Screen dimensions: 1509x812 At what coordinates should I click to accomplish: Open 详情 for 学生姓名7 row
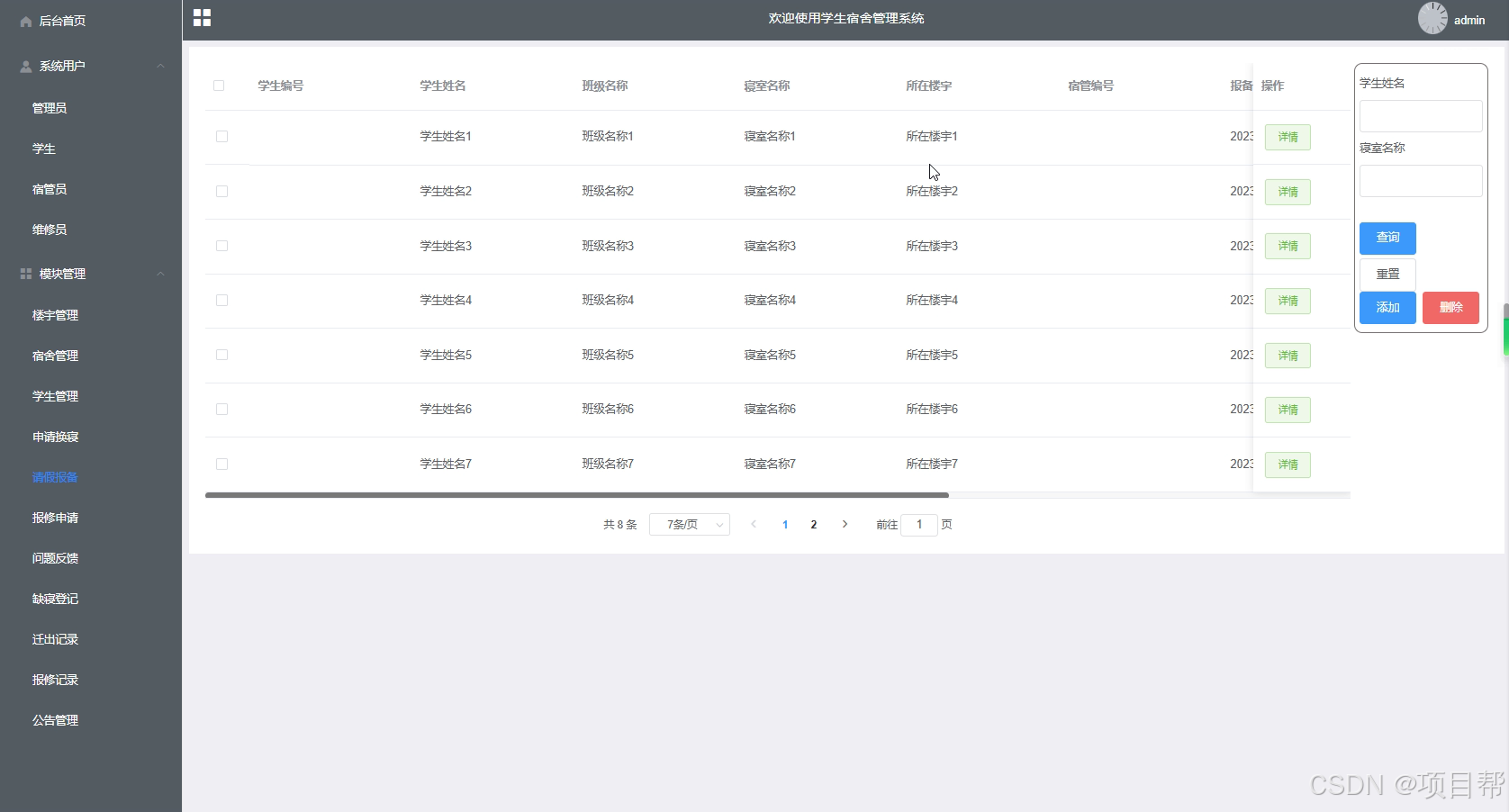point(1288,465)
